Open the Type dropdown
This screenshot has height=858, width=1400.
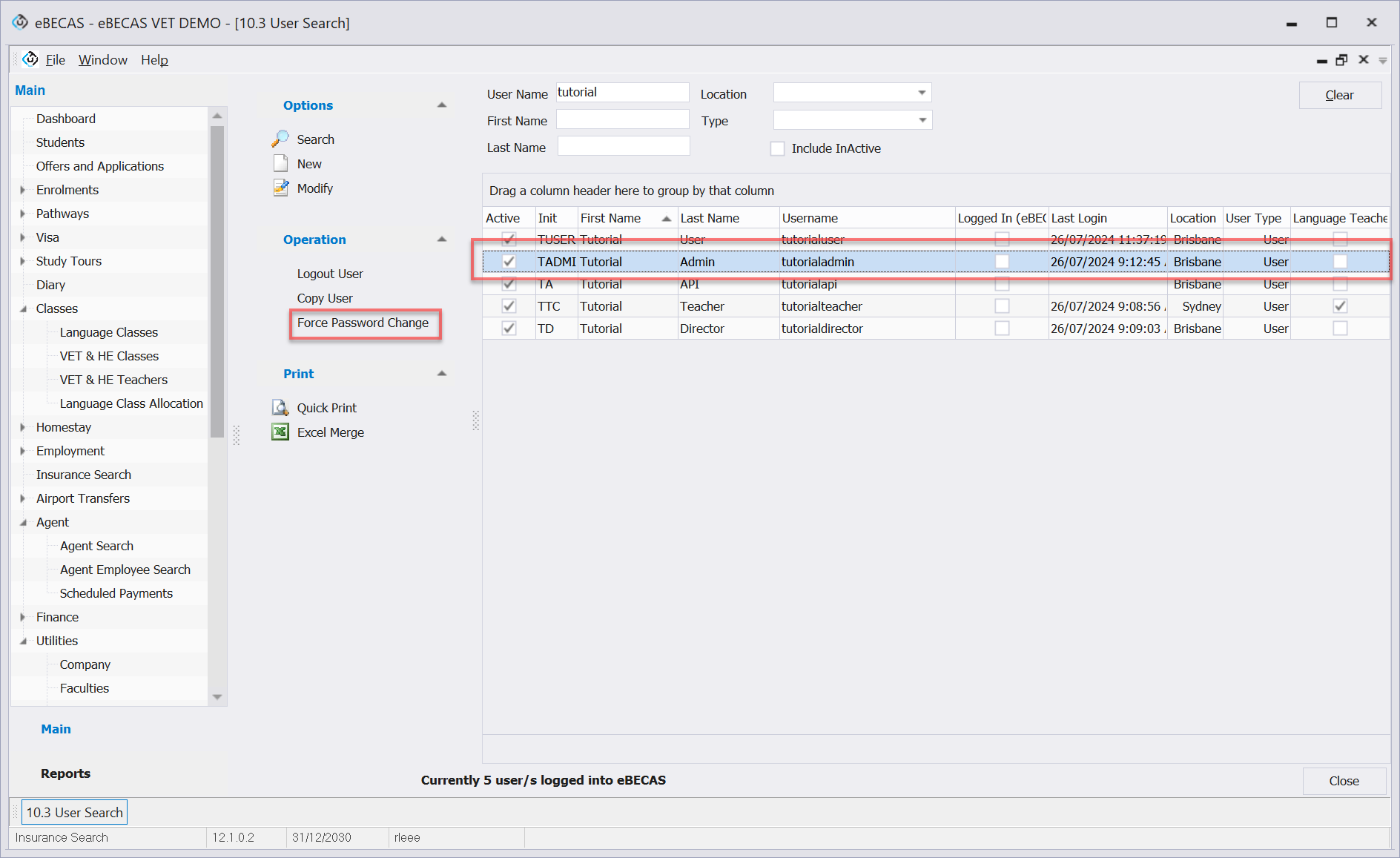(922, 120)
